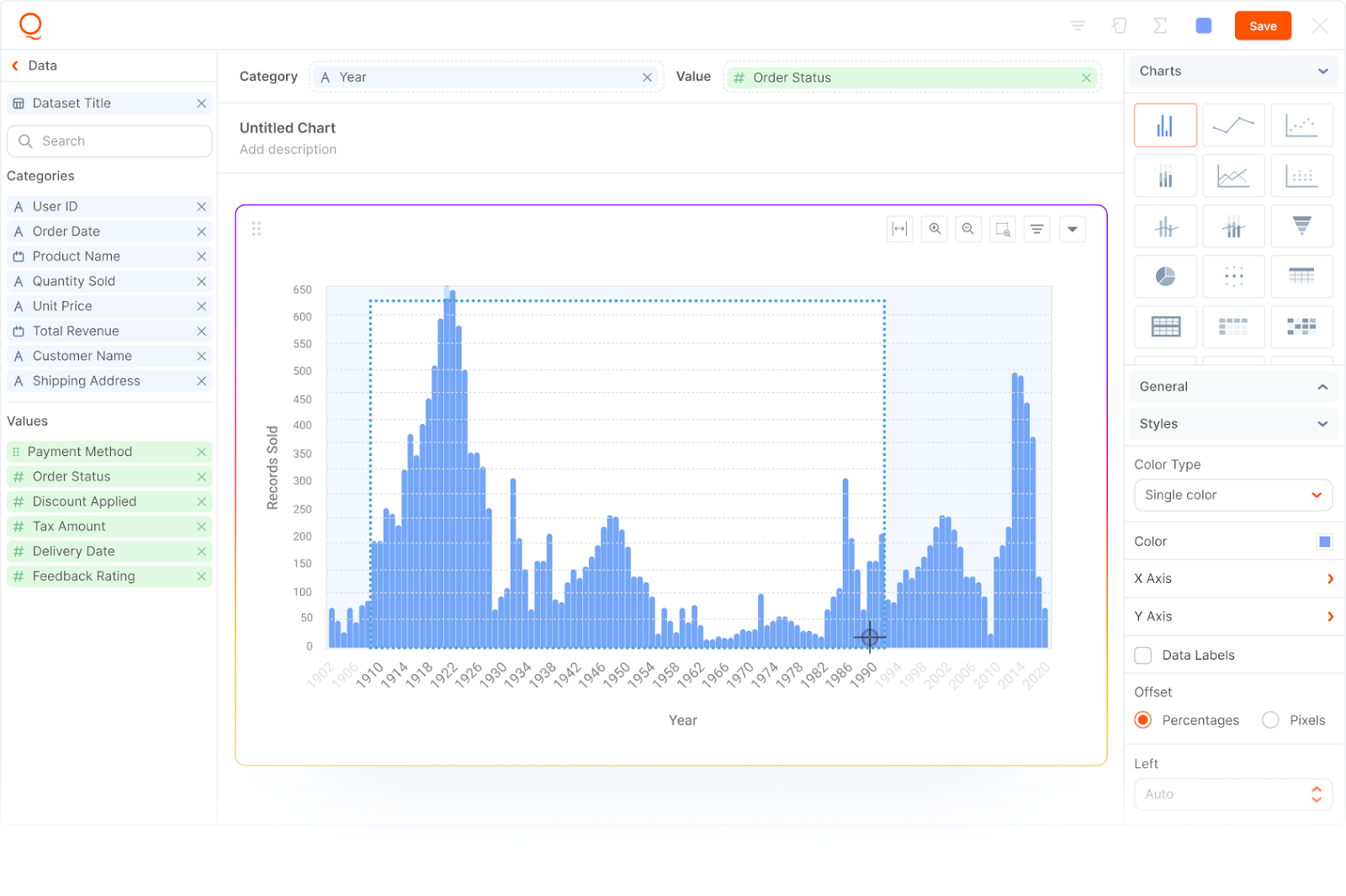
Task: Click the fit-width icon in chart toolbar
Action: click(900, 229)
